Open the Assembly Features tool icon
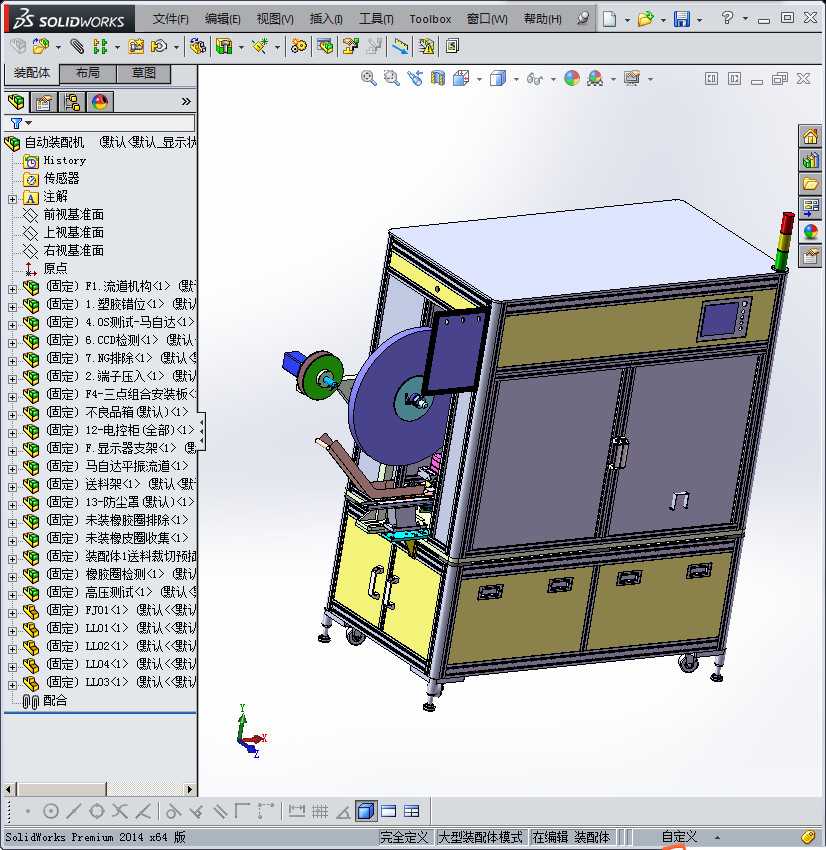The height and width of the screenshot is (850, 826). (x=224, y=46)
